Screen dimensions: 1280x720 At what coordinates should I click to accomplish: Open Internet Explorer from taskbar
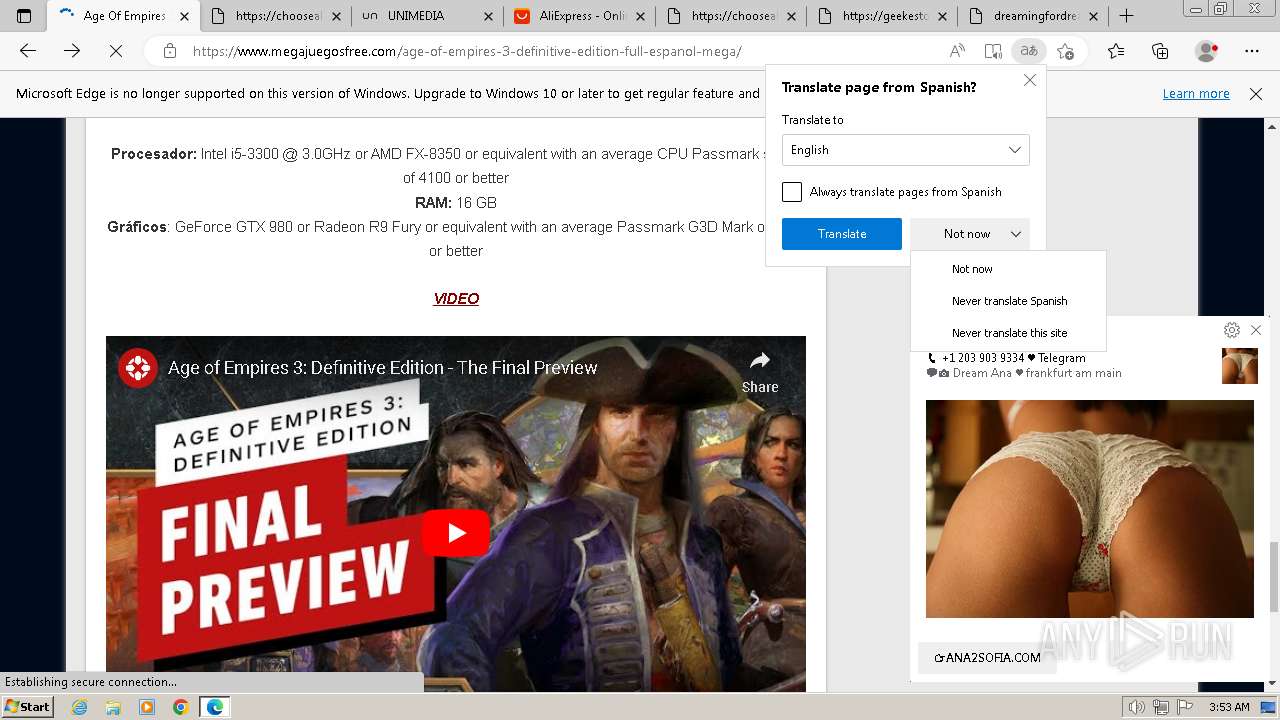tap(80, 707)
